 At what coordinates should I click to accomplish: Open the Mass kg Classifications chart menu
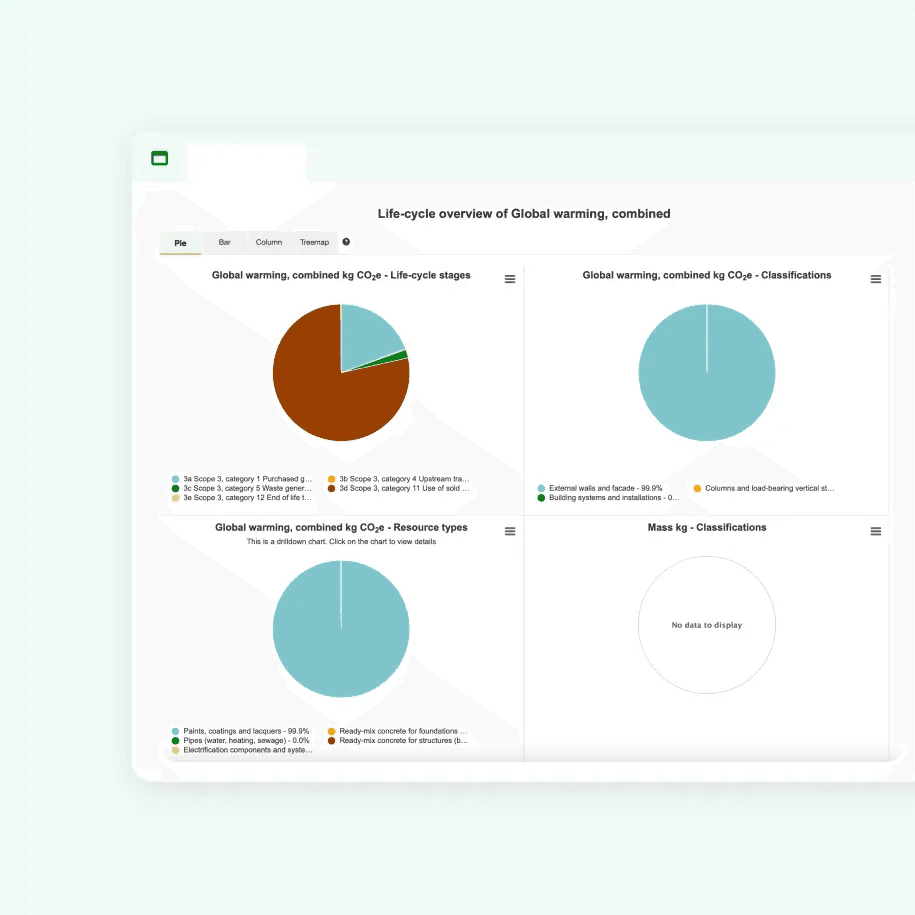[x=876, y=531]
